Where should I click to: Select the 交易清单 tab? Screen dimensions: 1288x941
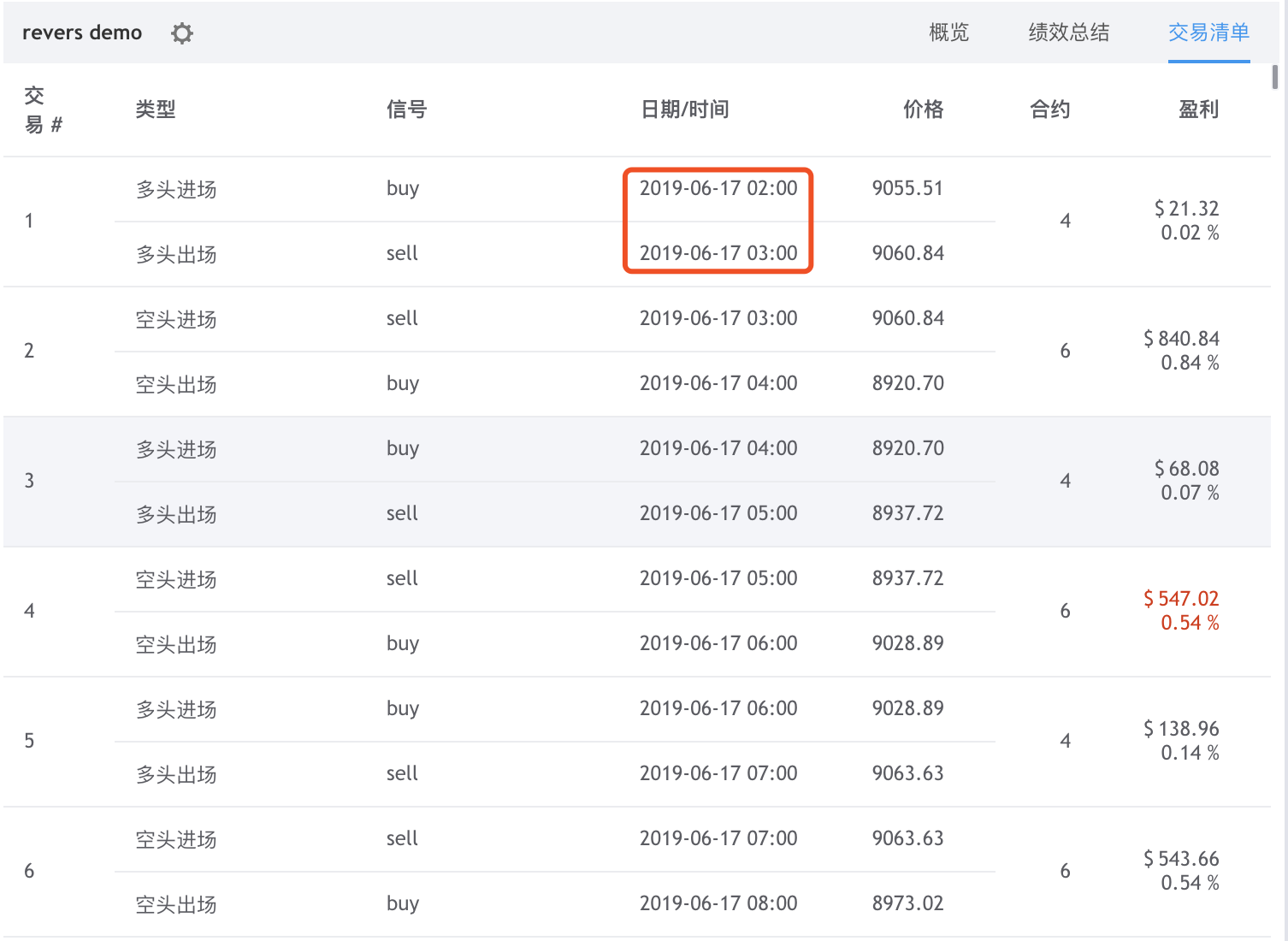tap(1208, 33)
